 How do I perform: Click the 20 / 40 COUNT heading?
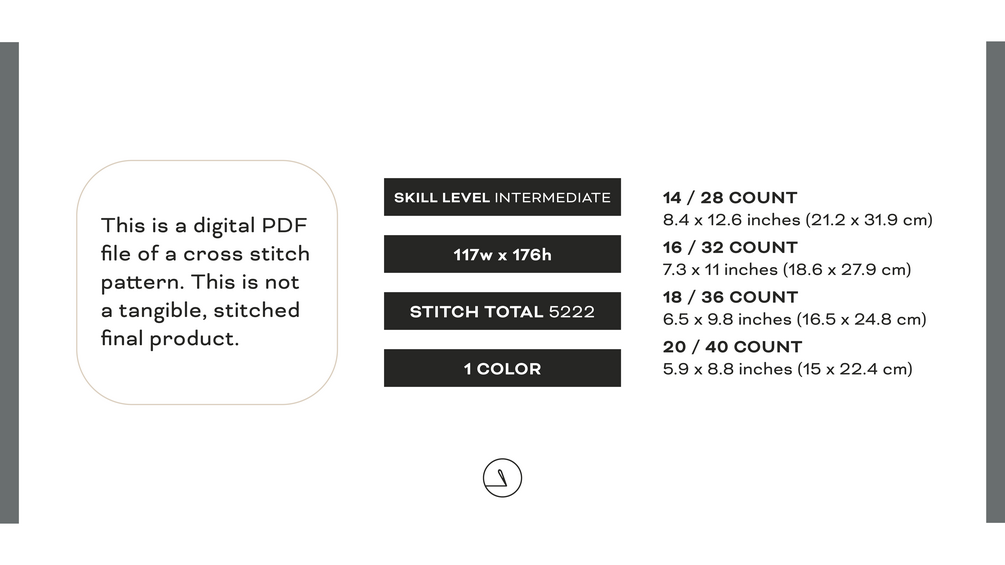click(732, 347)
